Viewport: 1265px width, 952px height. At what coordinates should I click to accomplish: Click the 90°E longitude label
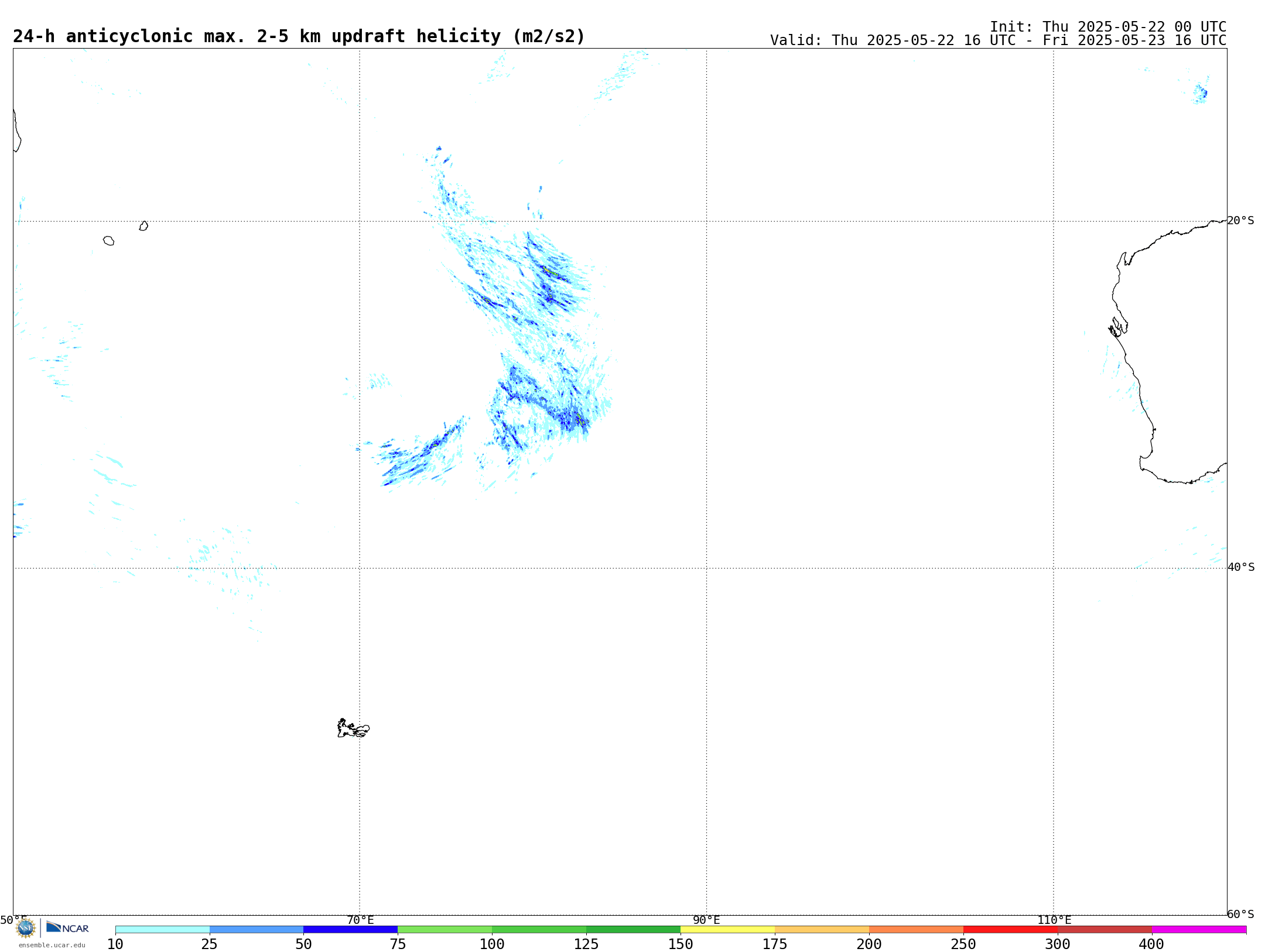(706, 920)
